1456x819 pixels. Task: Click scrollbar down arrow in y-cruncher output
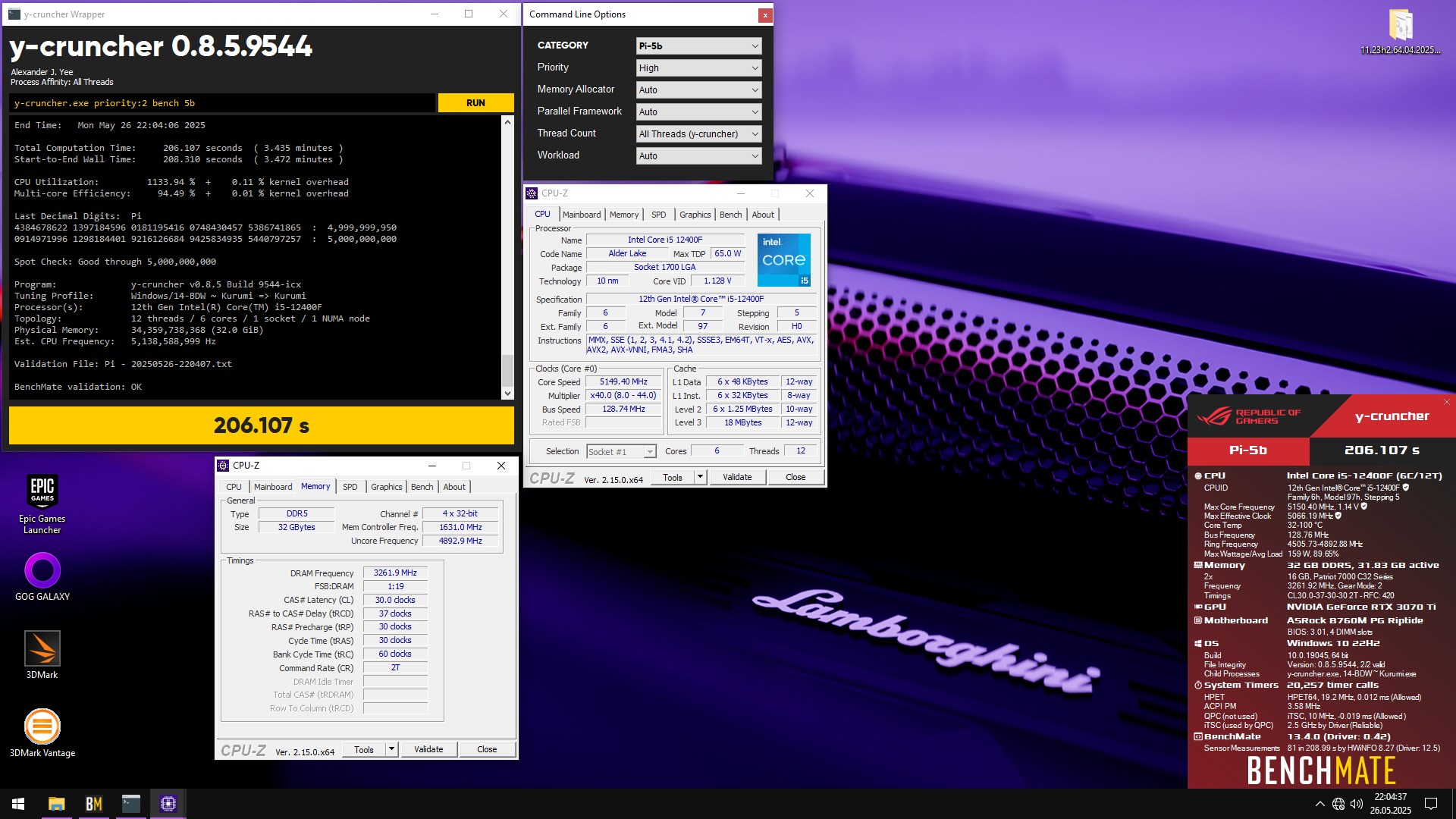[507, 393]
